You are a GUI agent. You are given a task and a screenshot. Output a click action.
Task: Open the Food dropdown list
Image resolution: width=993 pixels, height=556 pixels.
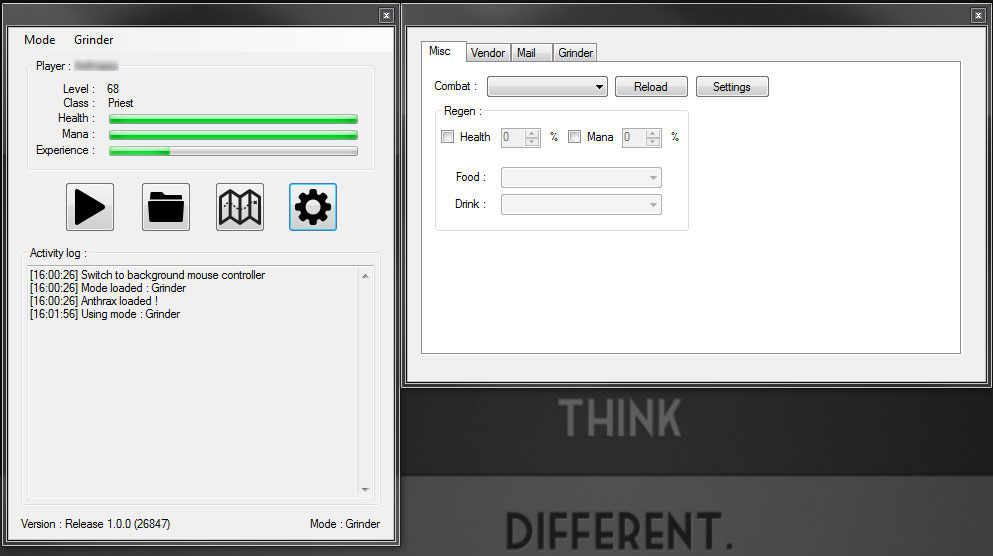pyautogui.click(x=581, y=178)
